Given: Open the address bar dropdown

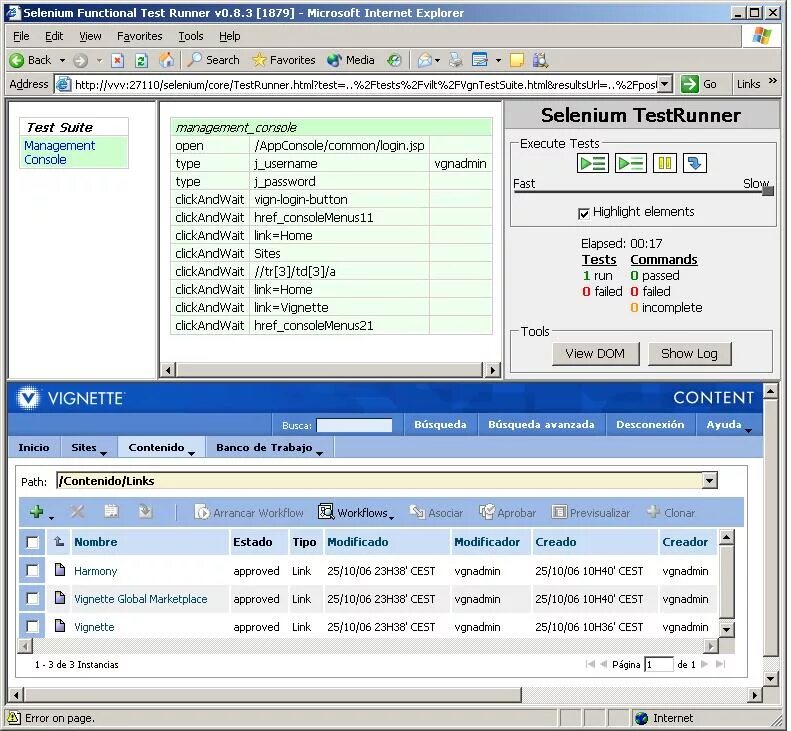Looking at the screenshot, I should pyautogui.click(x=665, y=84).
